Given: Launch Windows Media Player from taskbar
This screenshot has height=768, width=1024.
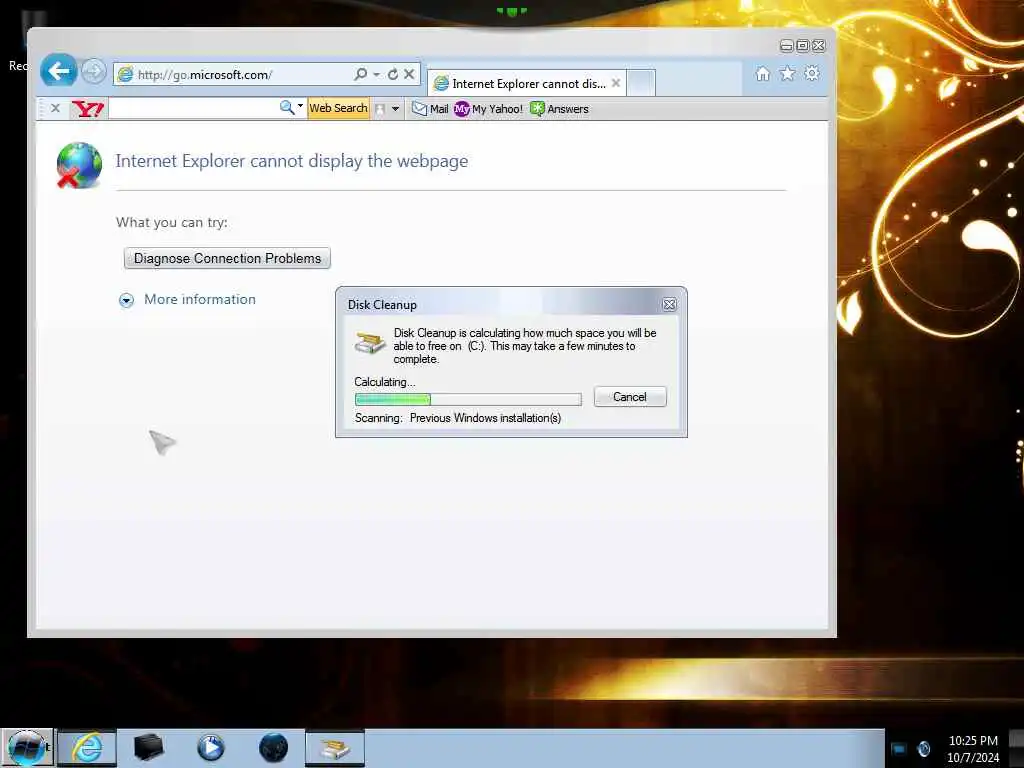Looking at the screenshot, I should [210, 748].
